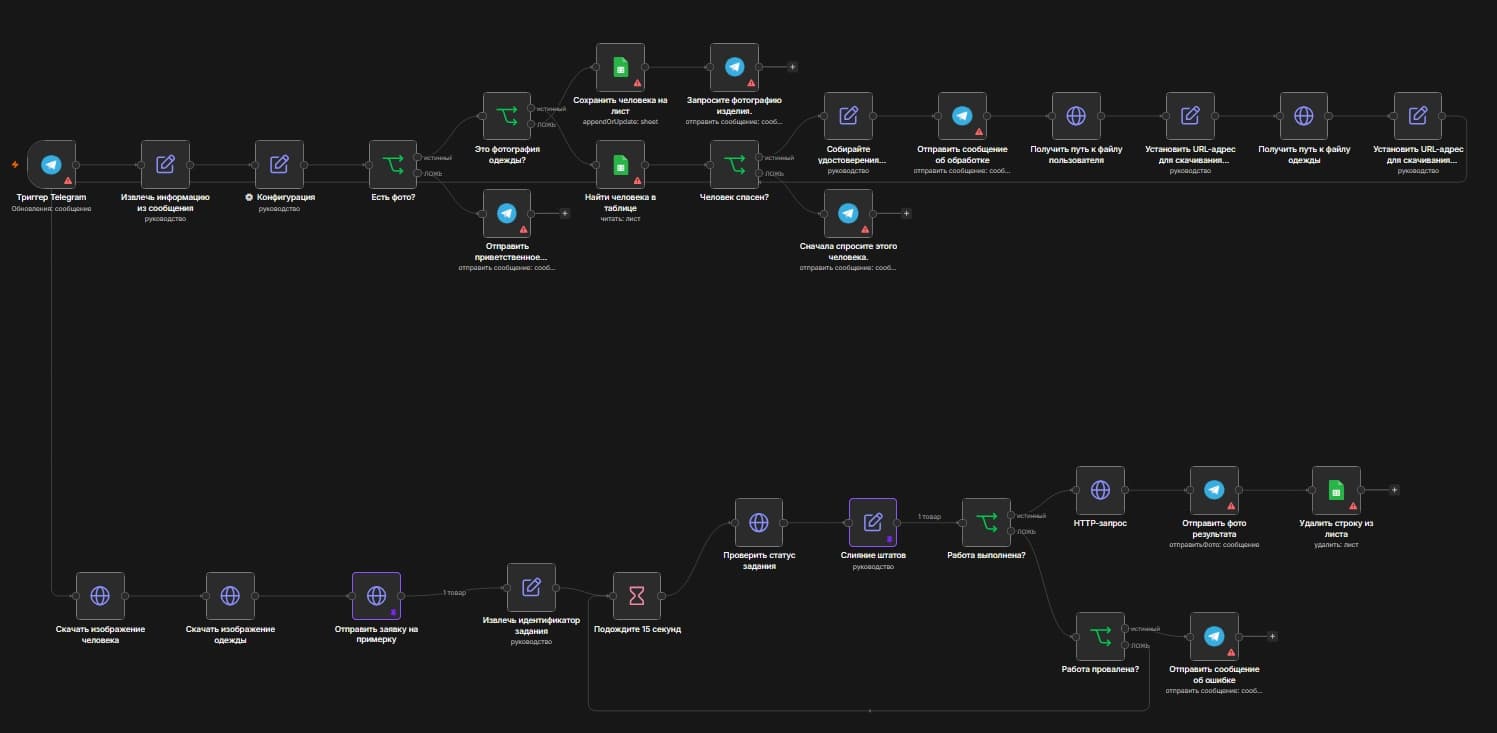Select the Сохранить человека на лист sheets node

(621, 67)
